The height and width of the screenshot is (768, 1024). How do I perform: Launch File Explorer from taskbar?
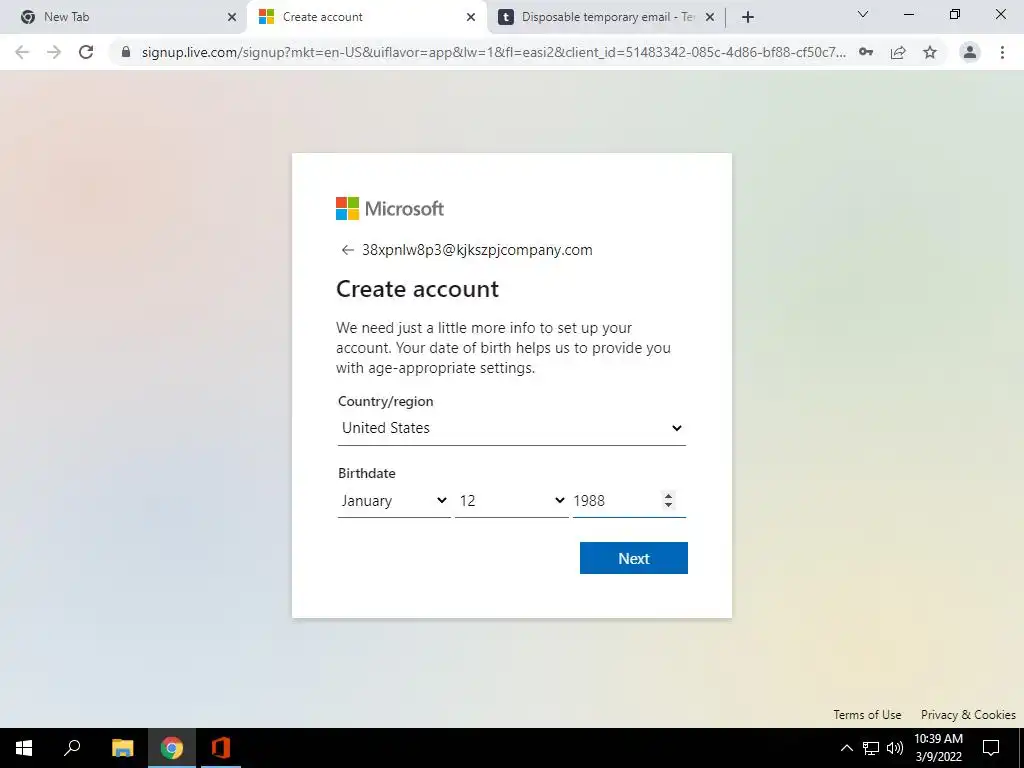tap(122, 748)
